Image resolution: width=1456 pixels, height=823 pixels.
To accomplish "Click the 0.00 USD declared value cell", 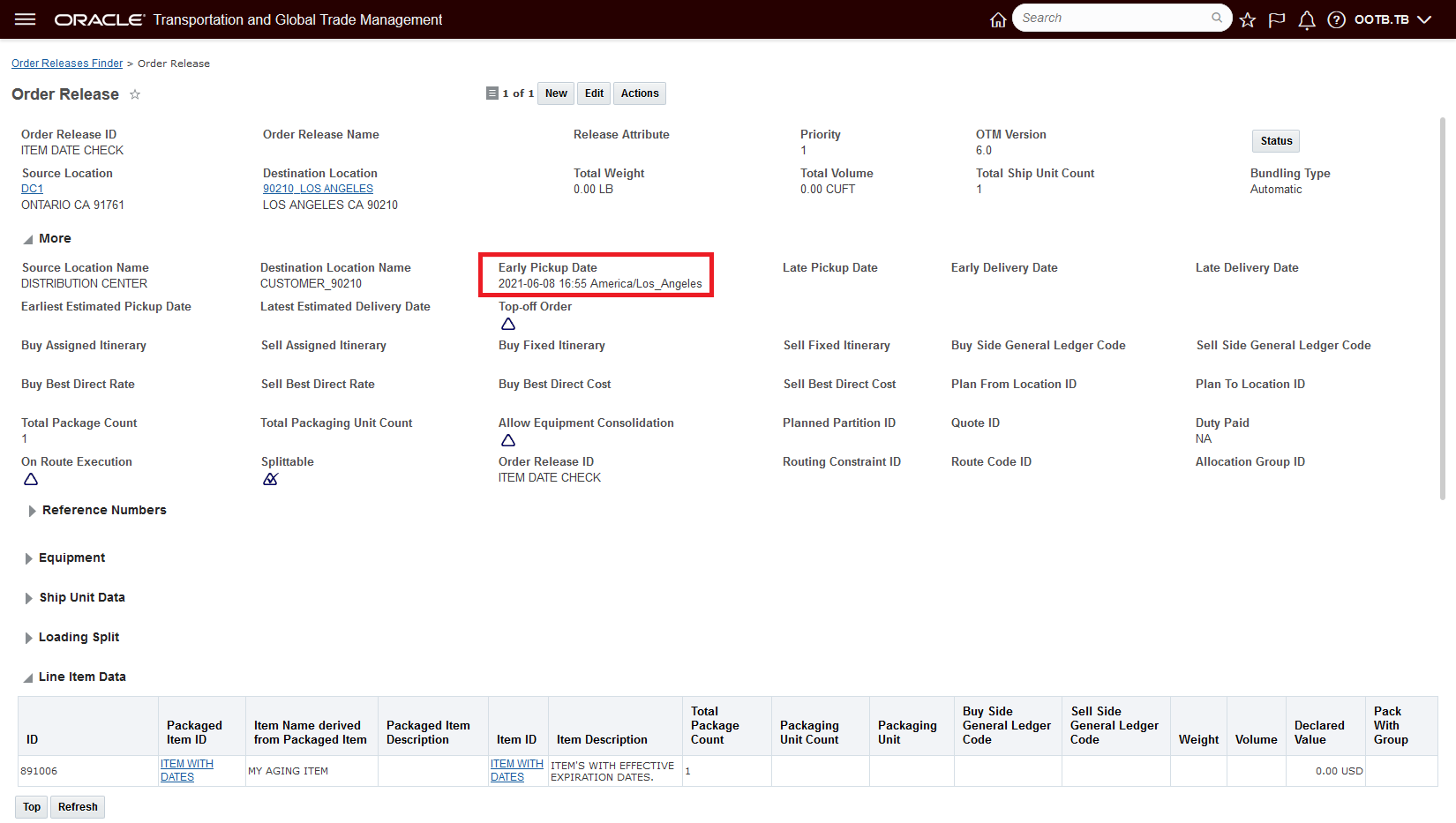I will coord(1325,771).
